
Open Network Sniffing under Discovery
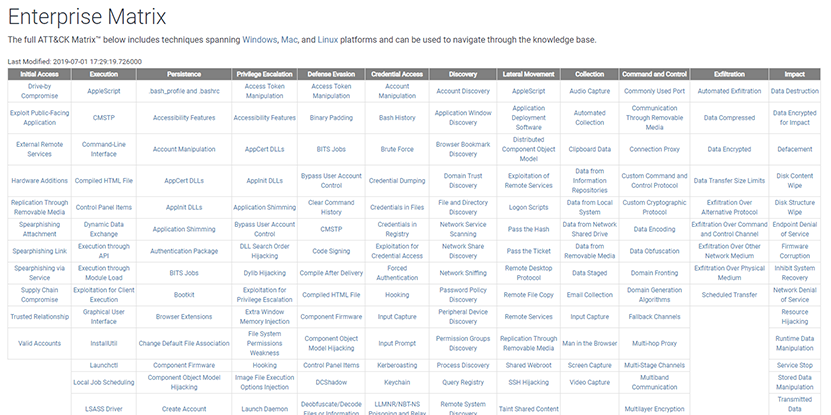click(x=463, y=273)
